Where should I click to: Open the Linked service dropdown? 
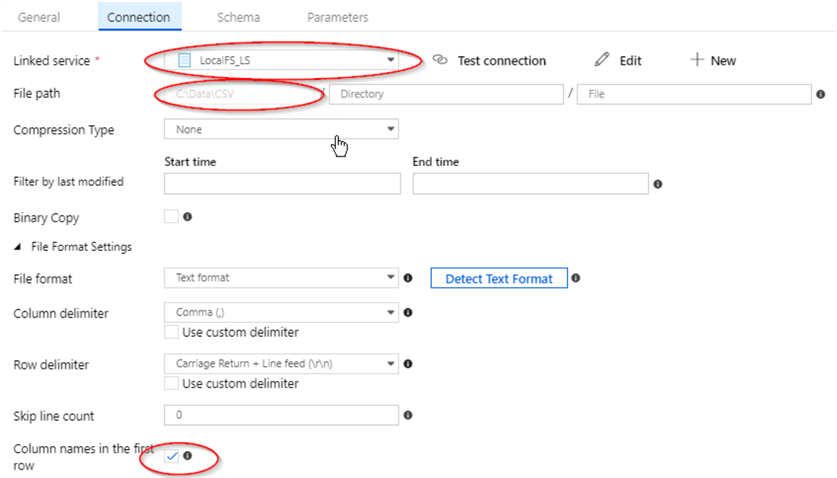click(280, 60)
